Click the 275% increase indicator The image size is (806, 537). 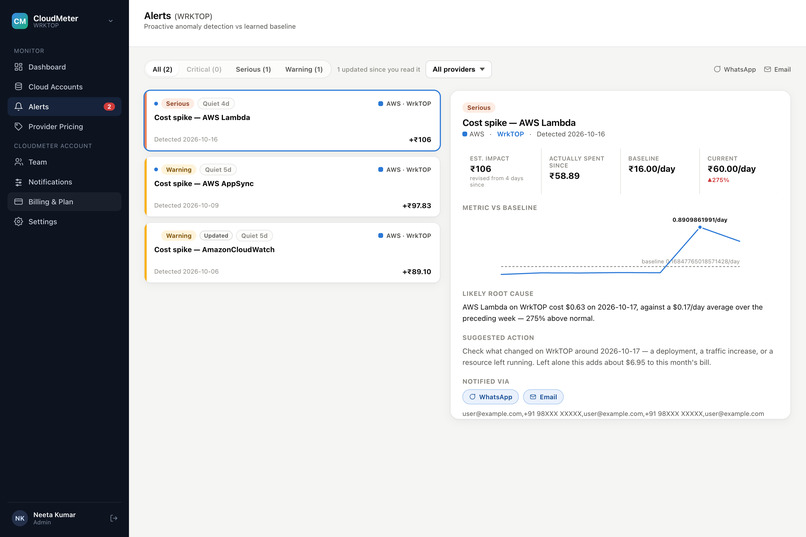point(718,180)
